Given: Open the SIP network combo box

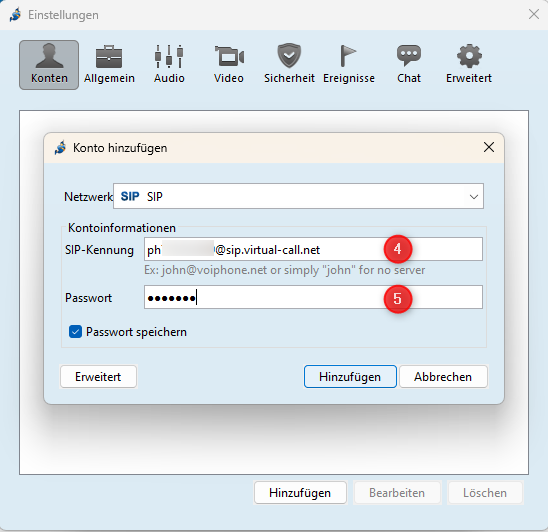Looking at the screenshot, I should point(298,196).
